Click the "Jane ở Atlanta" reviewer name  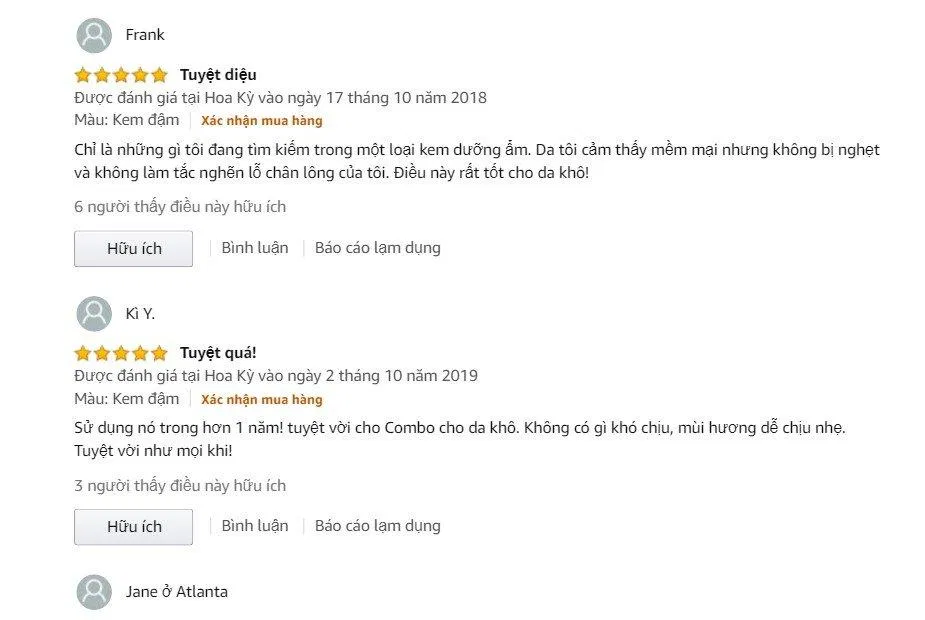pos(177,591)
